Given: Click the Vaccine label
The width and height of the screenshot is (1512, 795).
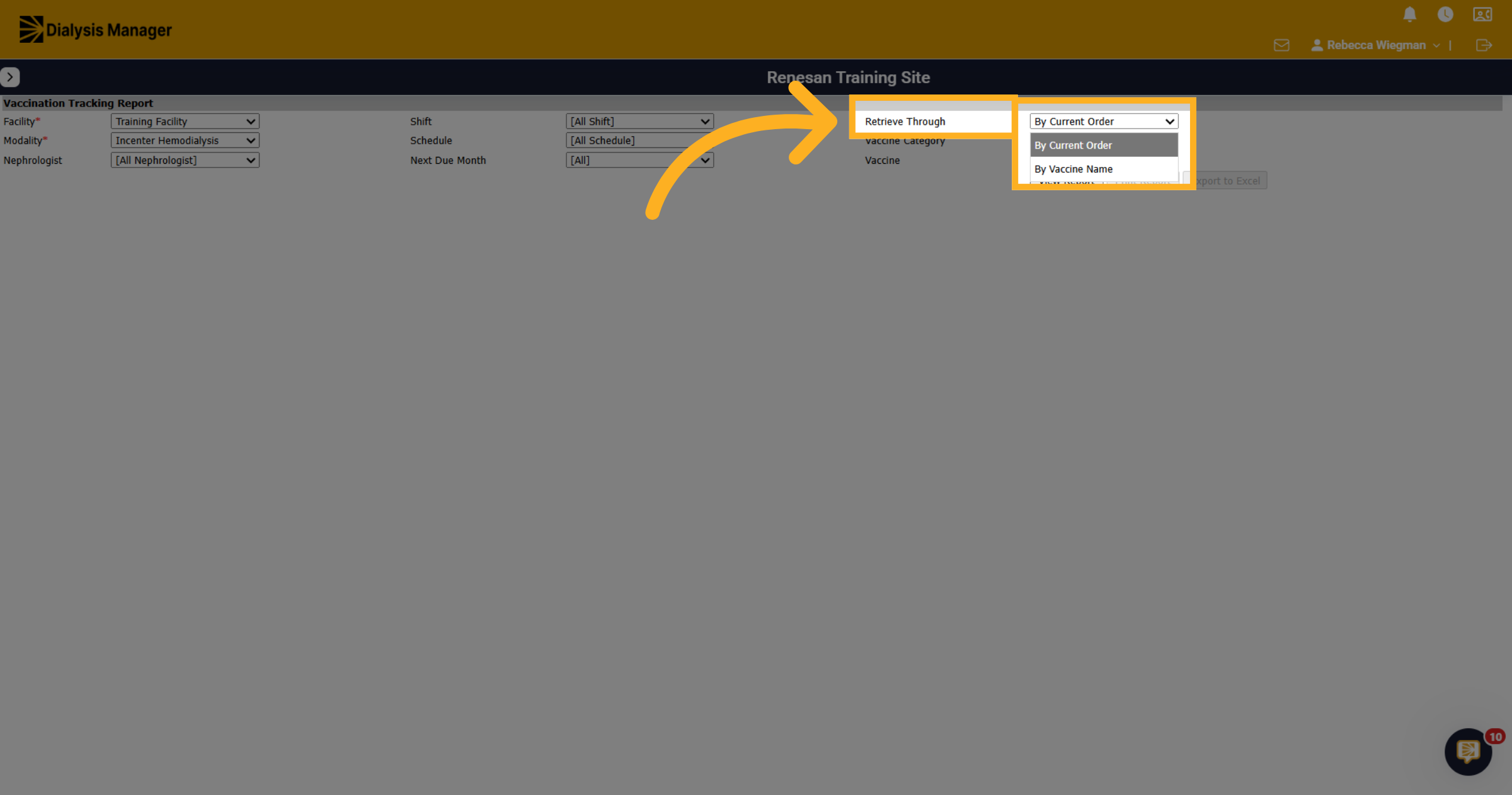Looking at the screenshot, I should 882,161.
